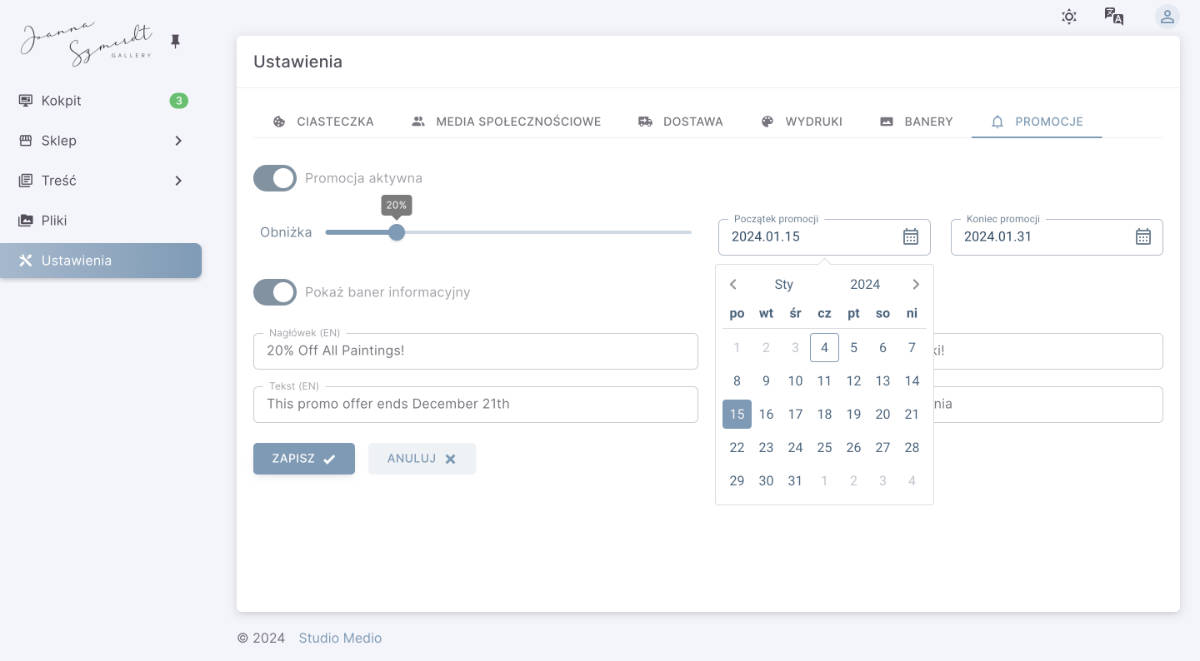Image resolution: width=1200 pixels, height=661 pixels.
Task: Pick calendar day 17
Action: pos(795,414)
